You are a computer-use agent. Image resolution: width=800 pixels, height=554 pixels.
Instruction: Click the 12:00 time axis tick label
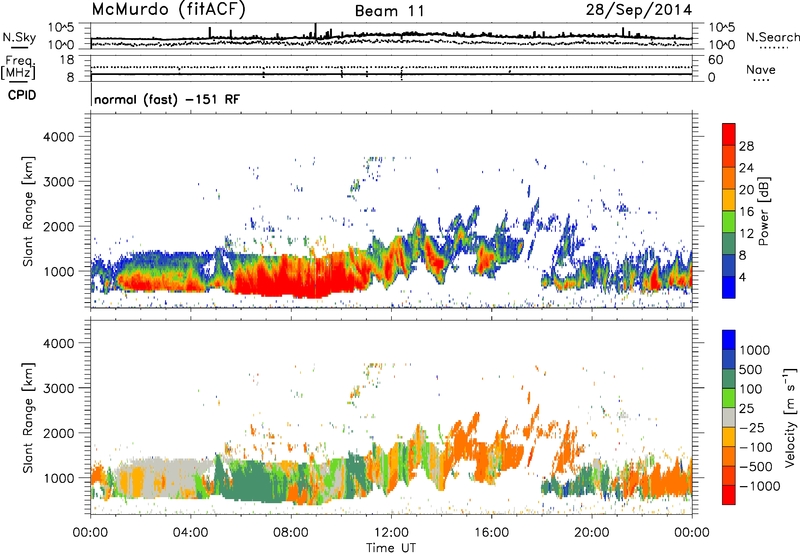click(x=391, y=533)
